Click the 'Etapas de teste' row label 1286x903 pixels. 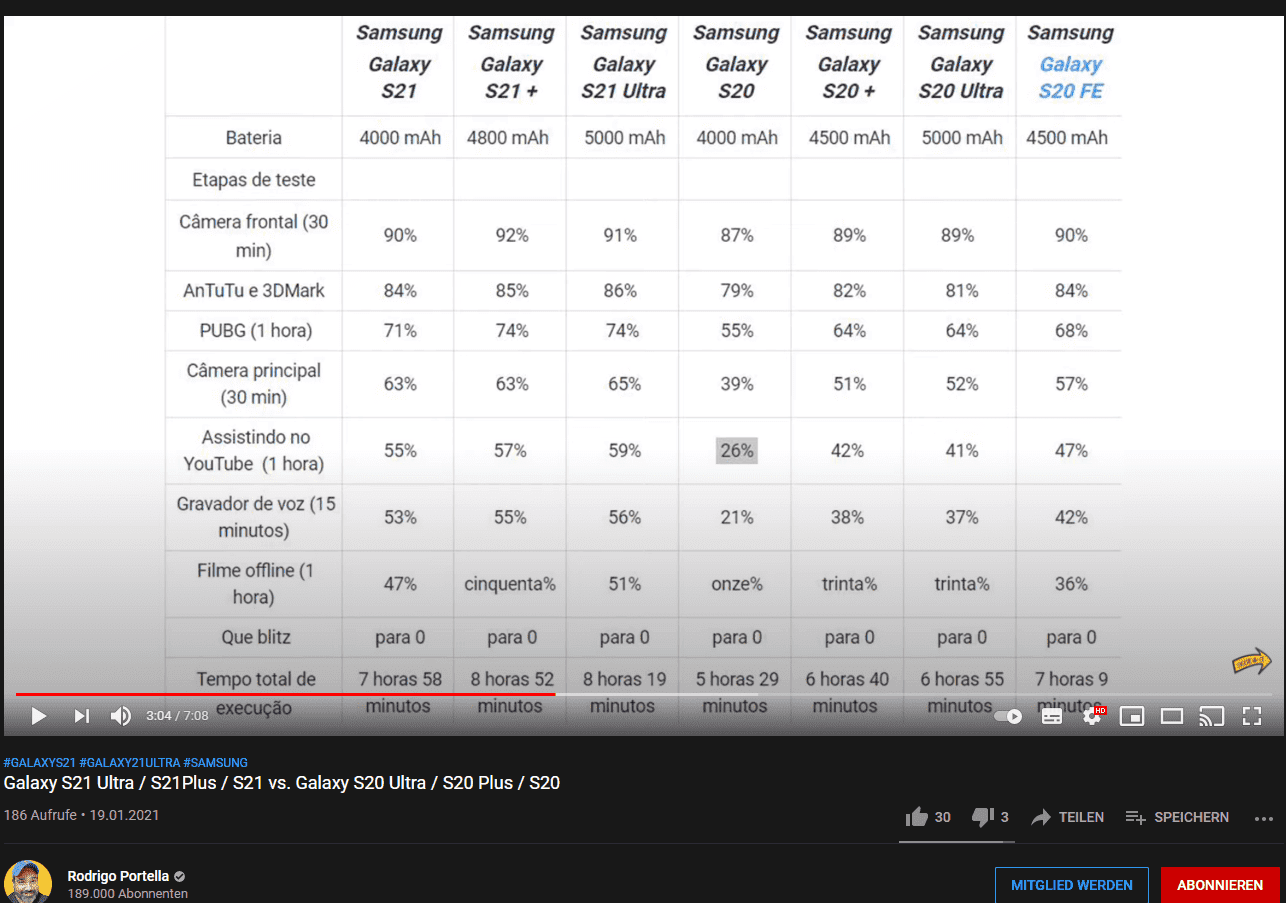tap(254, 180)
